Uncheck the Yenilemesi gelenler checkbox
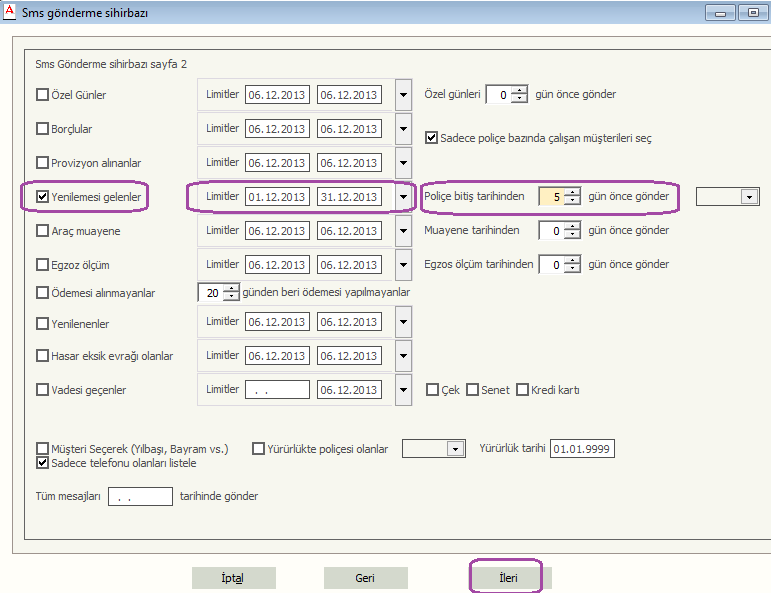The height and width of the screenshot is (593, 771). coord(43,197)
